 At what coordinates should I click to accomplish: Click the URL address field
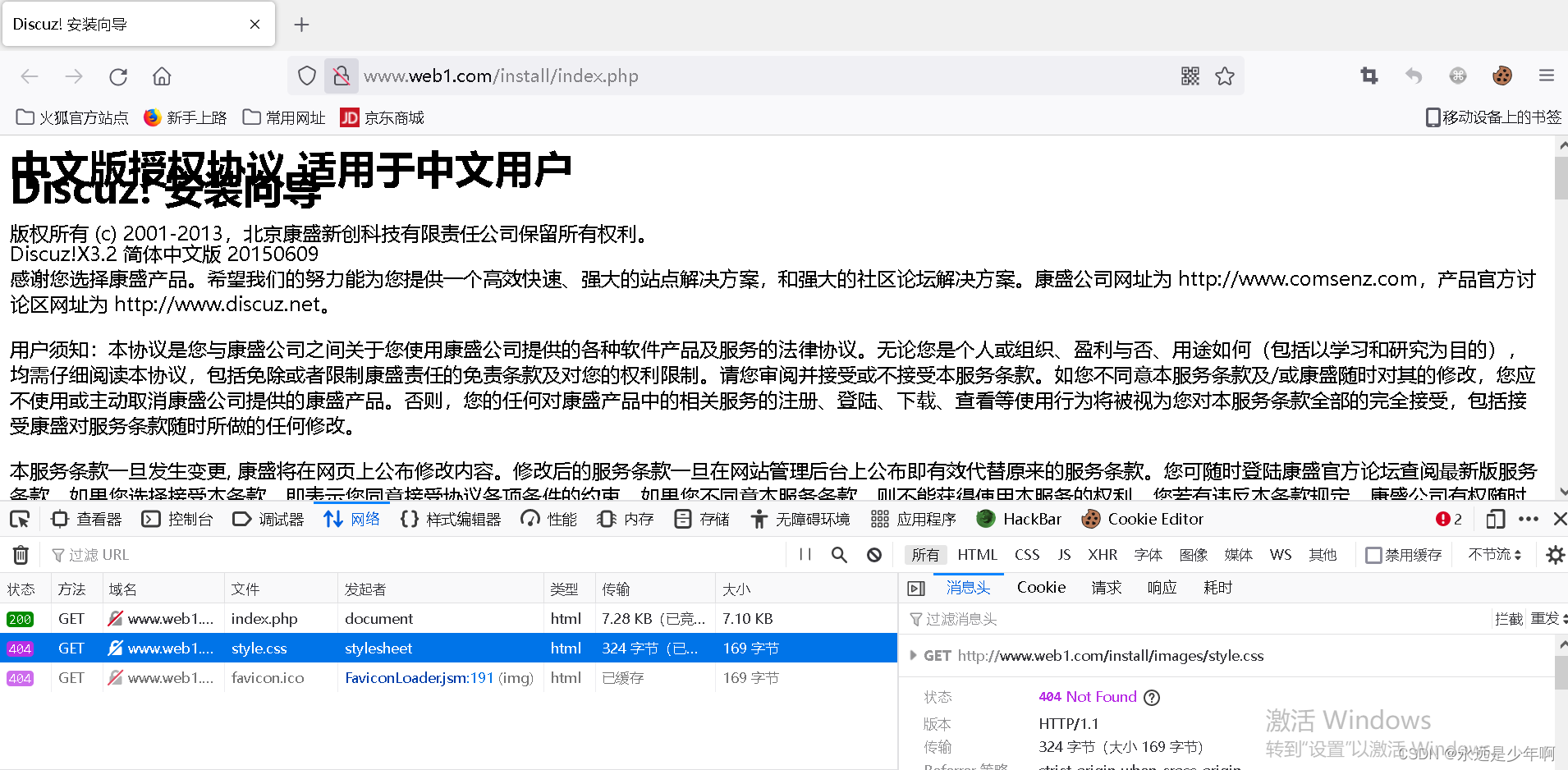(763, 76)
